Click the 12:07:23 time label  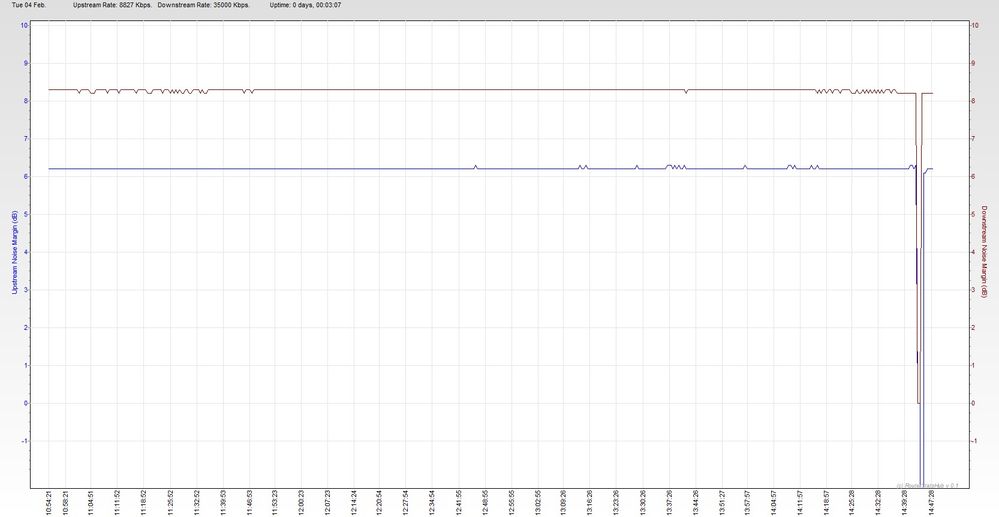(x=327, y=503)
